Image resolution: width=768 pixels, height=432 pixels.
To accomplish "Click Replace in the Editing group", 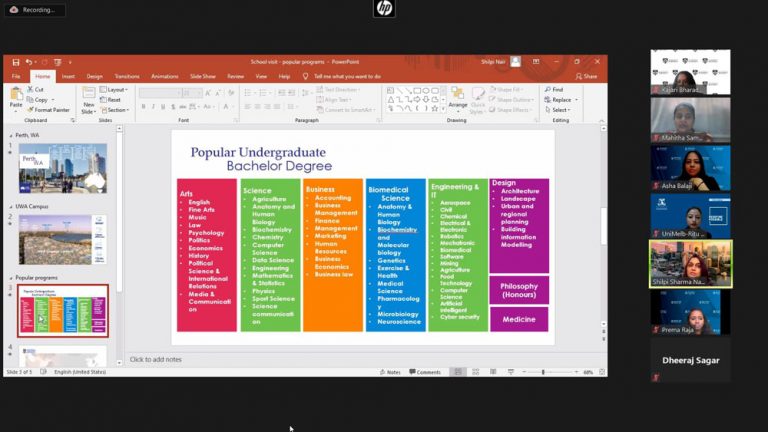I will [559, 99].
